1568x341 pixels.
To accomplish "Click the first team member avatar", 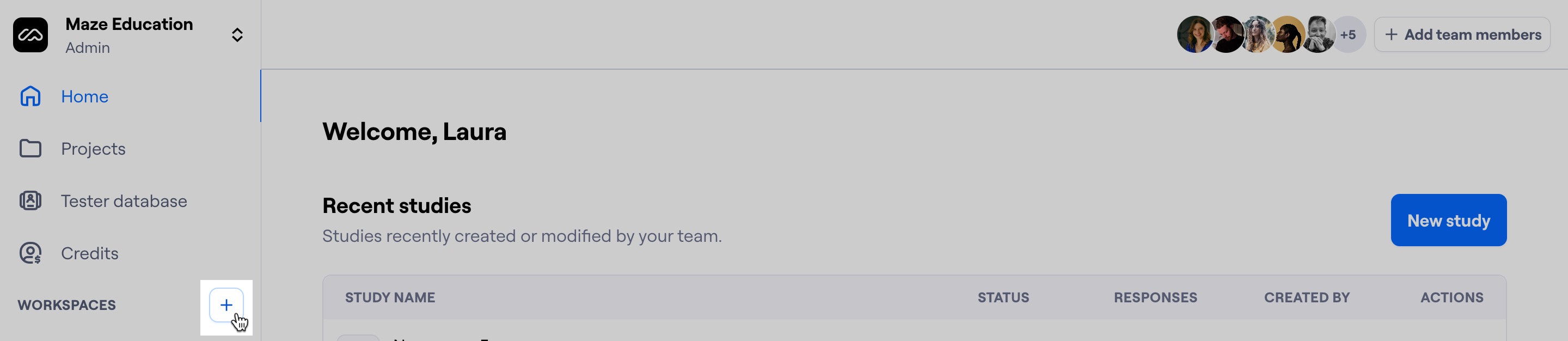I will (1195, 35).
